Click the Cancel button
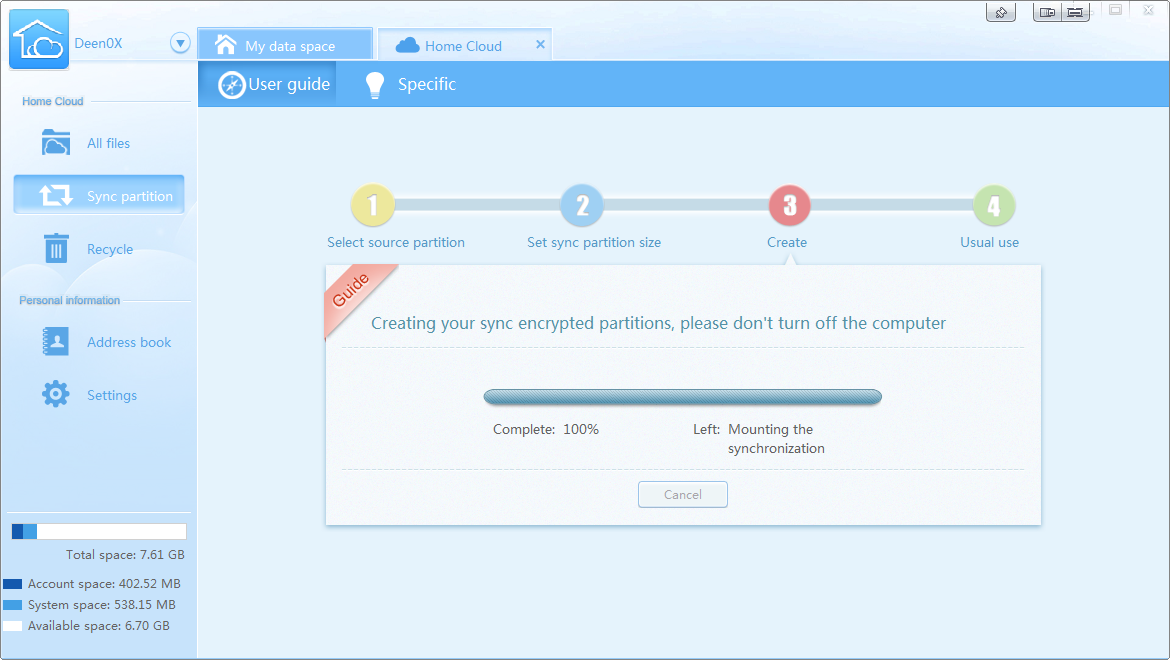Screen dimensions: 1170x660 pyautogui.click(x=683, y=494)
